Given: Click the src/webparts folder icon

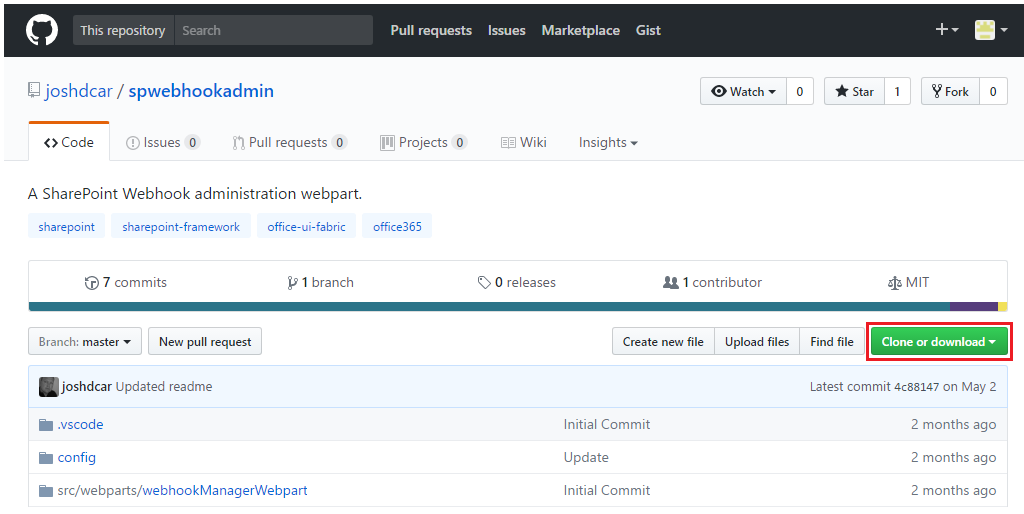Looking at the screenshot, I should point(46,490).
